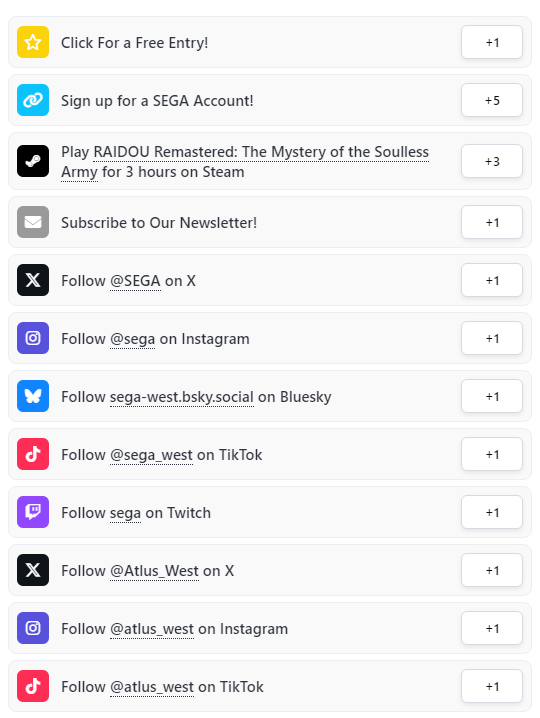540x718 pixels.
Task: Click the TikTok icon beside @atlus_west
Action: click(x=33, y=686)
